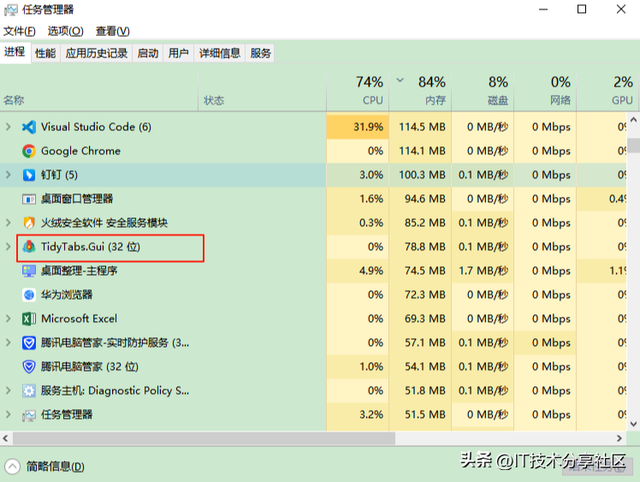640x482 pixels.
Task: Open the 查看(V) menu
Action: (x=113, y=31)
